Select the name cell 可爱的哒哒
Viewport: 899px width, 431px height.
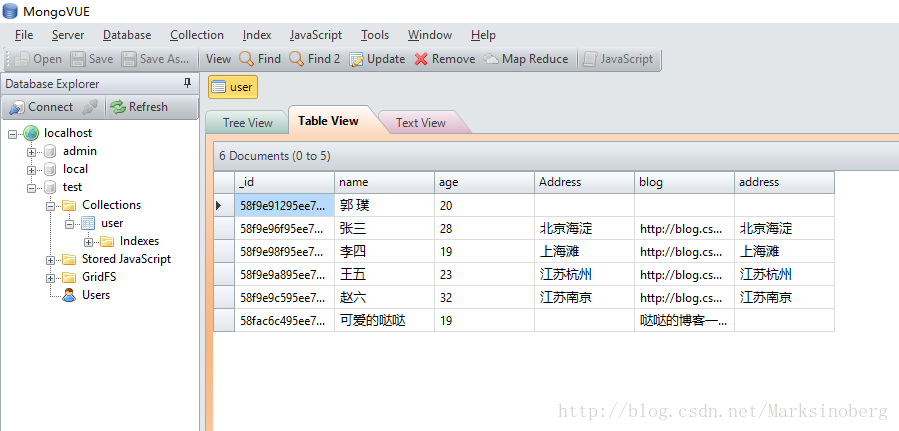click(384, 320)
